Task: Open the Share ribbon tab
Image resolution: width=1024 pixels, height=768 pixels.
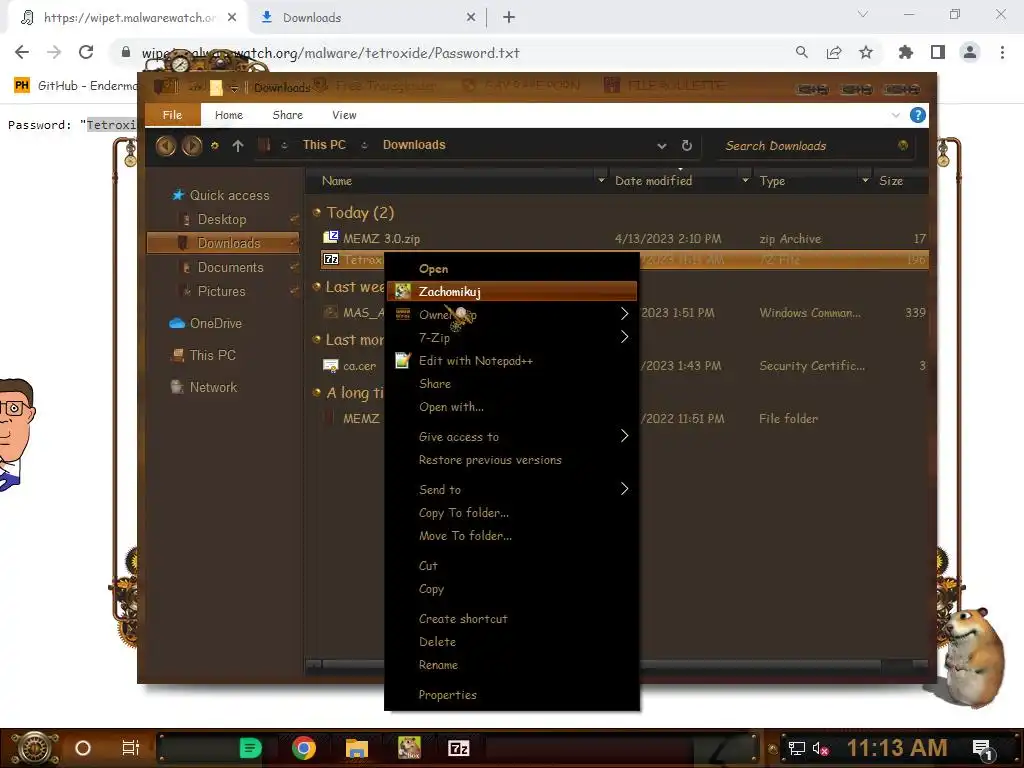Action: (x=287, y=115)
